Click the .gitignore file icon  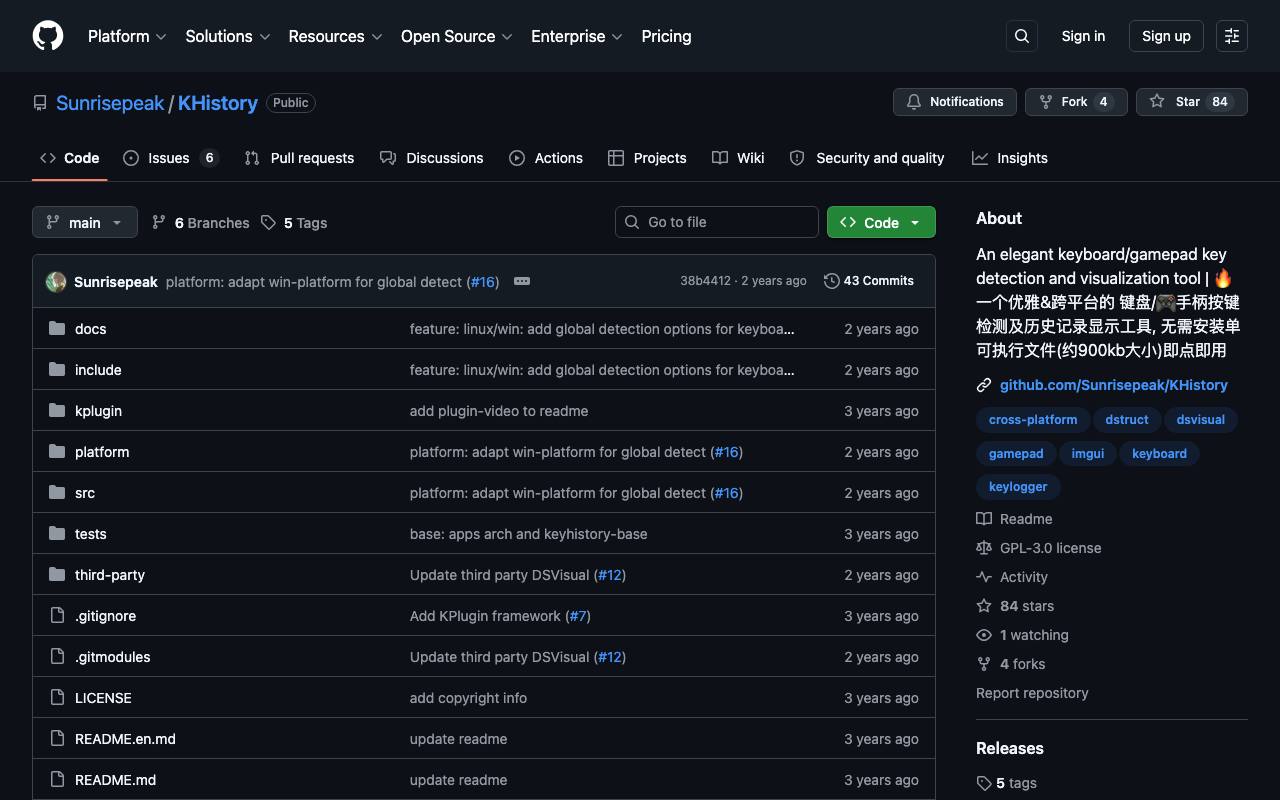(57, 616)
